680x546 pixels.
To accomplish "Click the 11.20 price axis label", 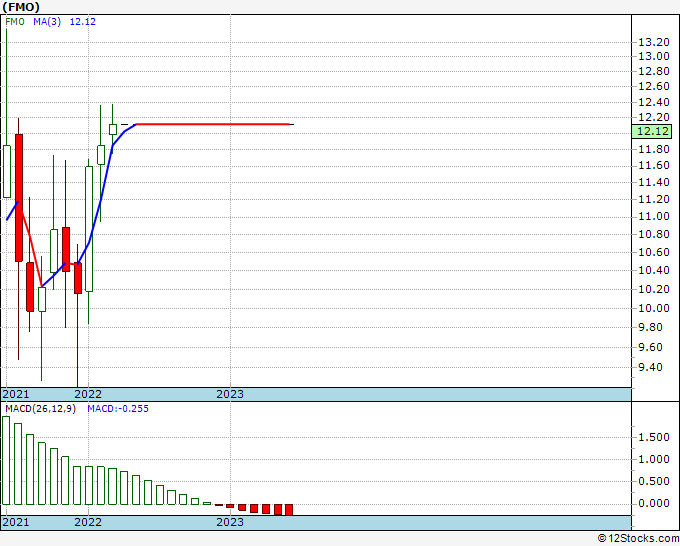I will [654, 199].
